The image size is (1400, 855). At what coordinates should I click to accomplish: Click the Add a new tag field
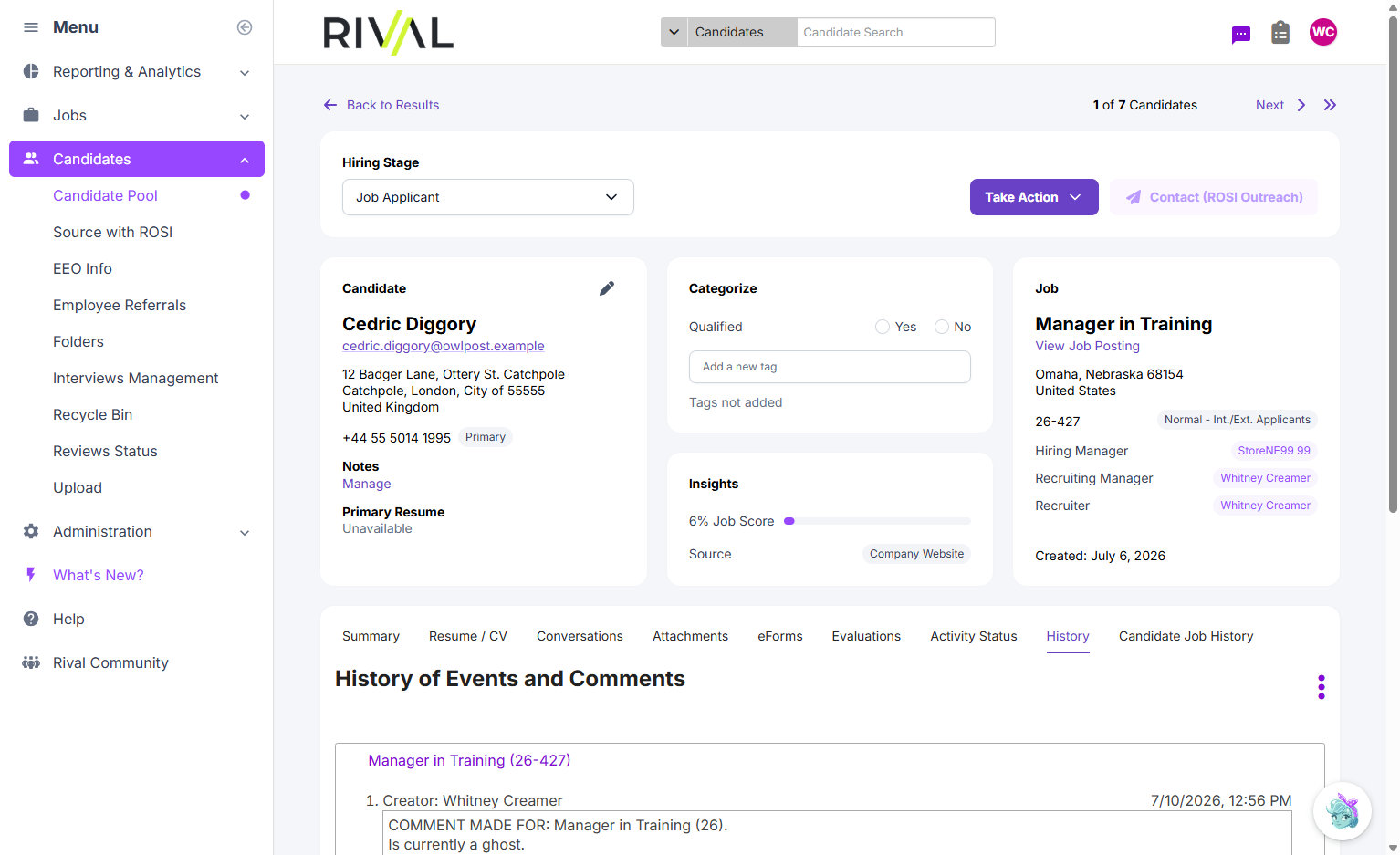click(830, 367)
